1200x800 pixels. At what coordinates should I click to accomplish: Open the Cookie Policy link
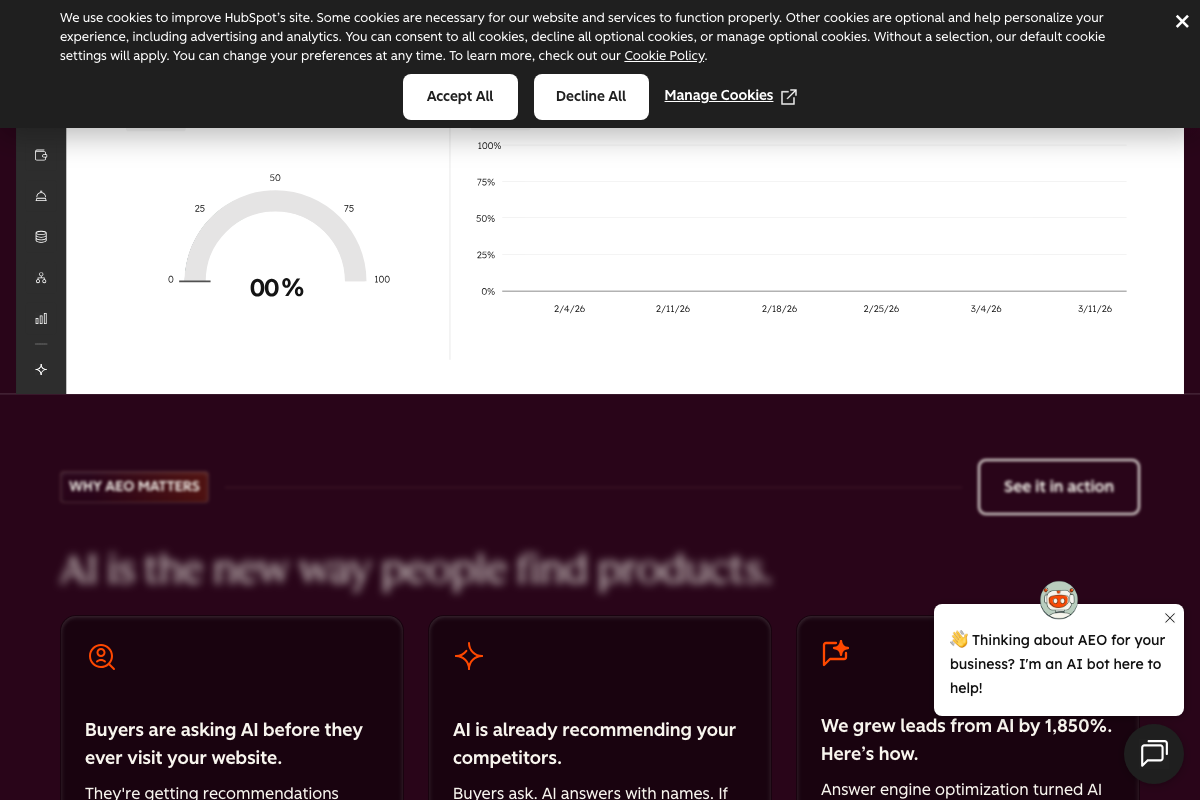tap(664, 56)
